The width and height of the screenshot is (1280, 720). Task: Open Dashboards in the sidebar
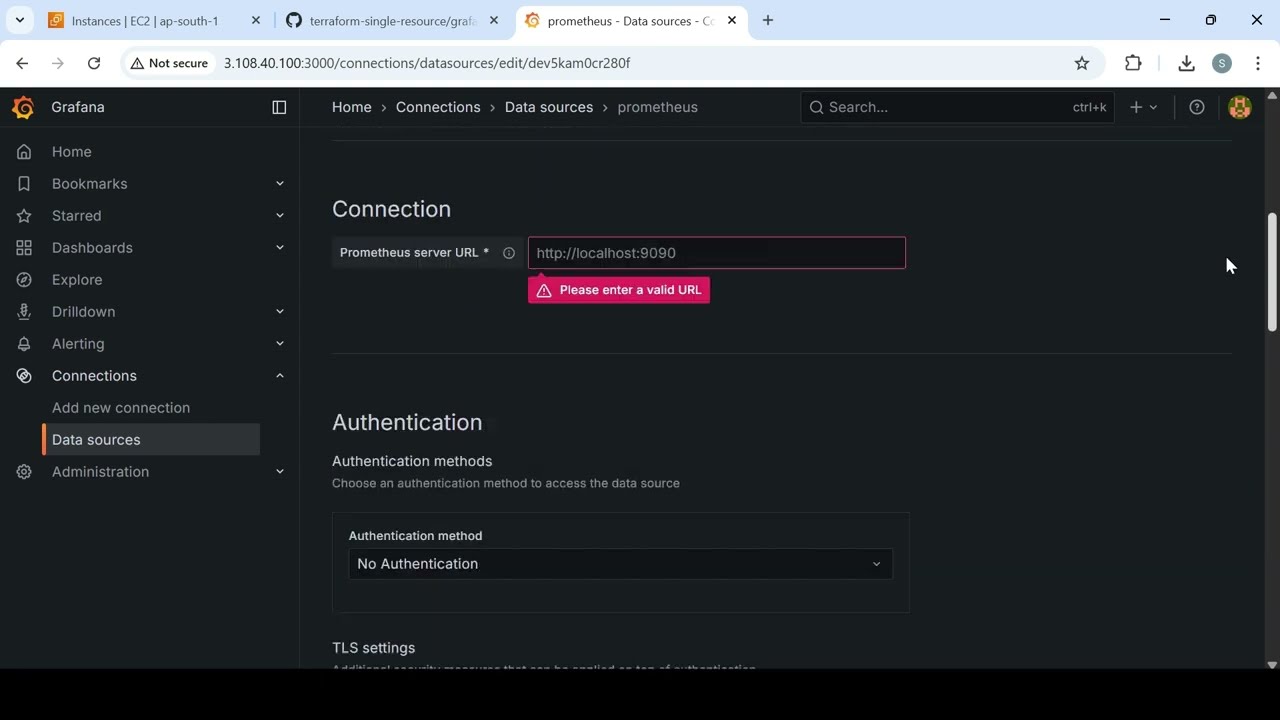point(92,248)
